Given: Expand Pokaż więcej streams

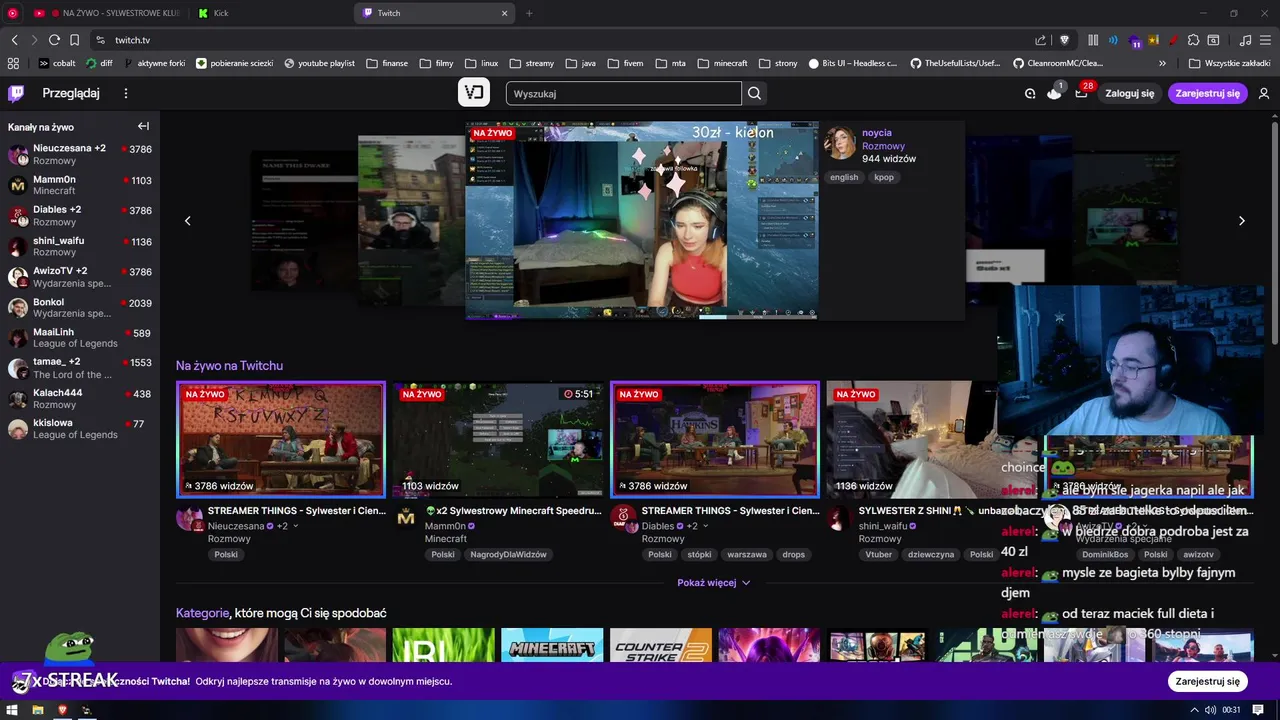Looking at the screenshot, I should pos(713,582).
